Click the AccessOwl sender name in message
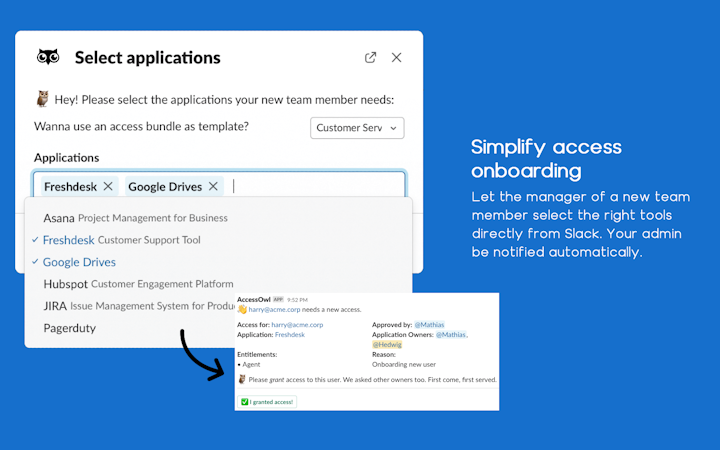 pos(253,299)
